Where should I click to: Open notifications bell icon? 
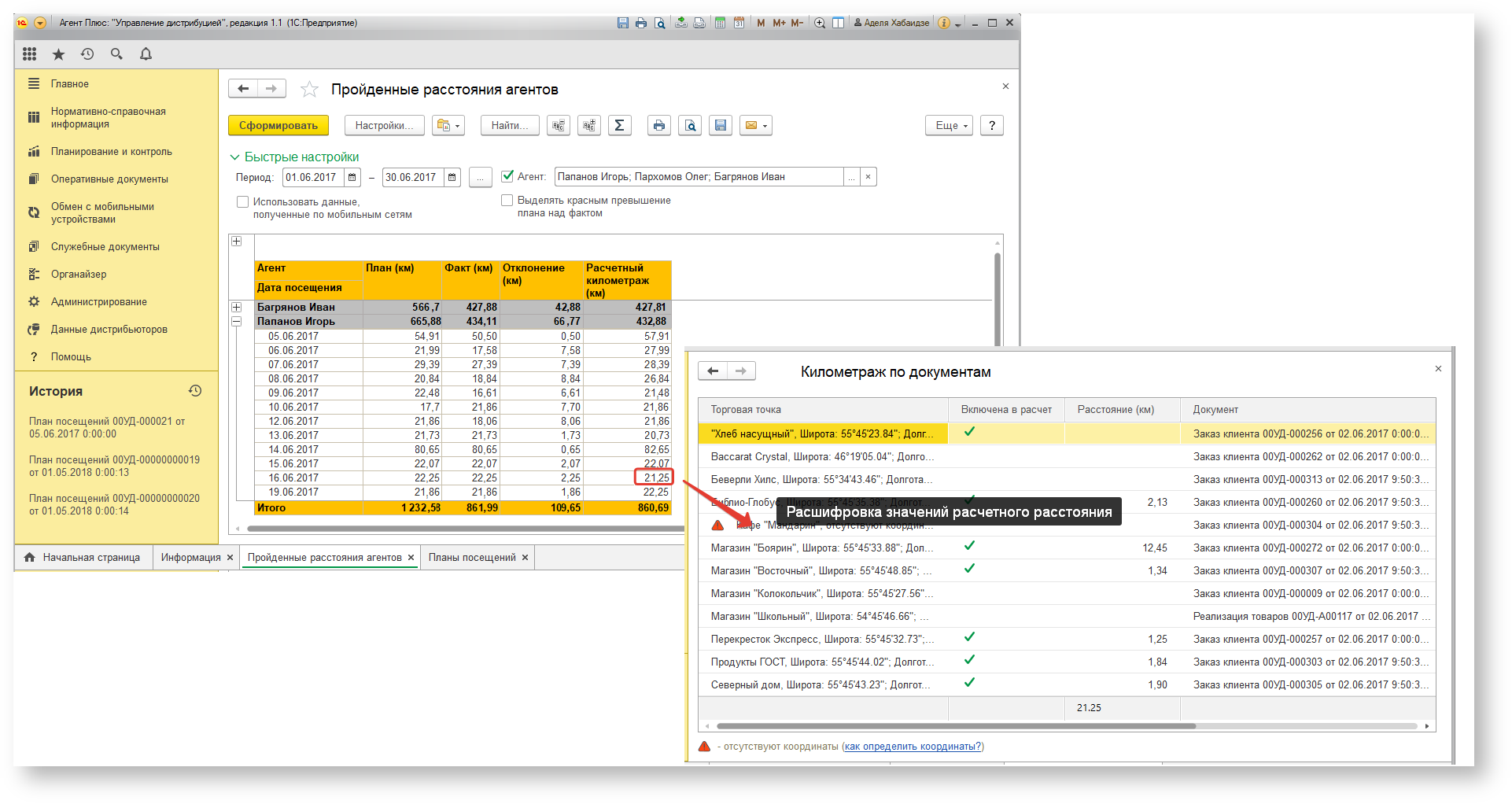(x=146, y=53)
